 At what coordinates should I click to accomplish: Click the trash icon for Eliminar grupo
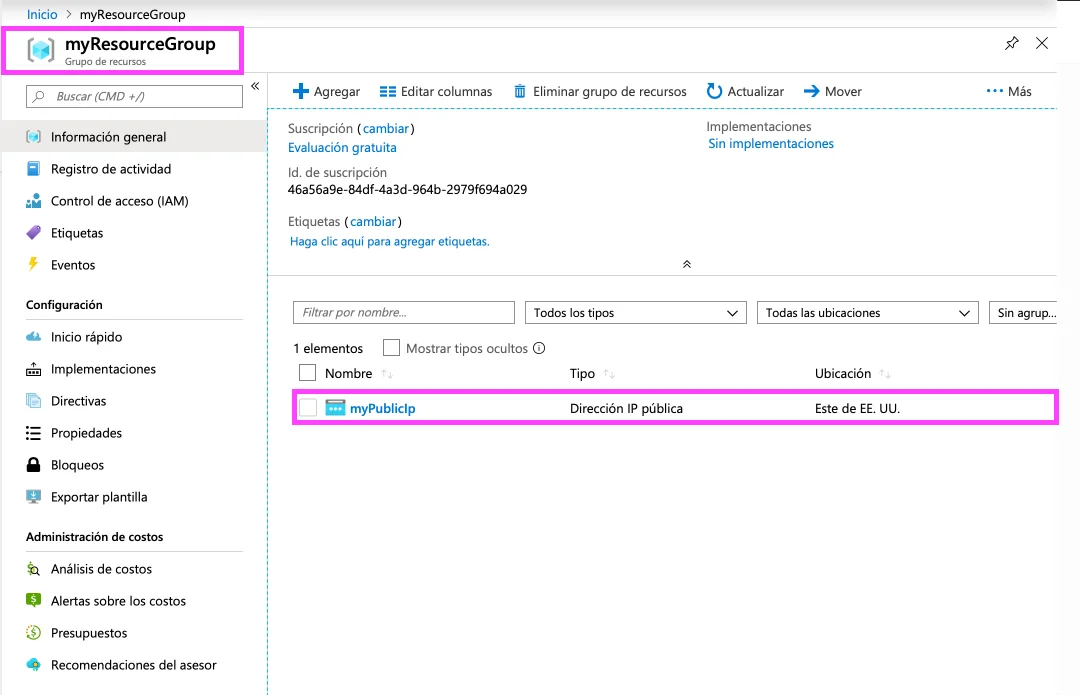(x=520, y=92)
